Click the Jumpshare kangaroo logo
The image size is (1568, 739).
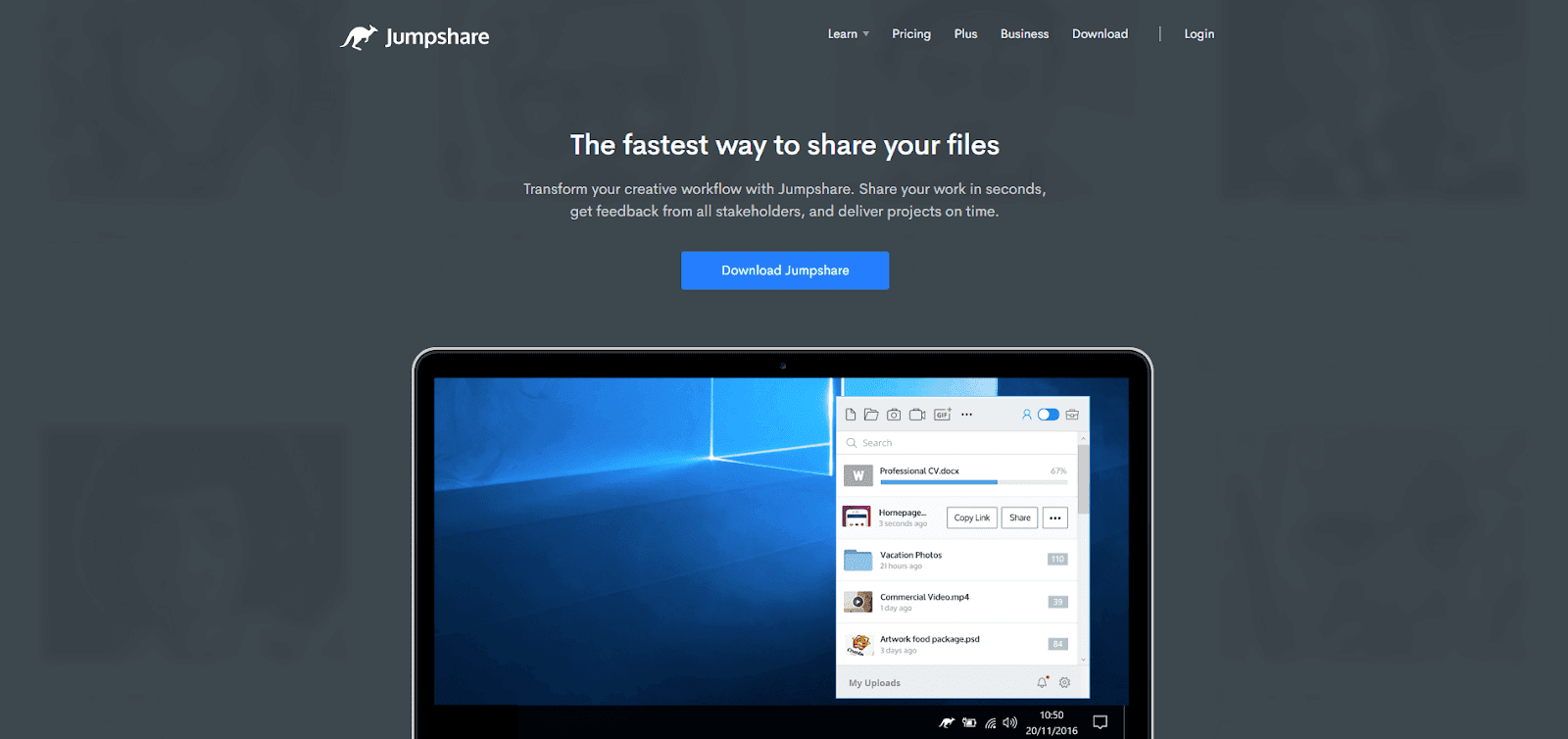(415, 37)
